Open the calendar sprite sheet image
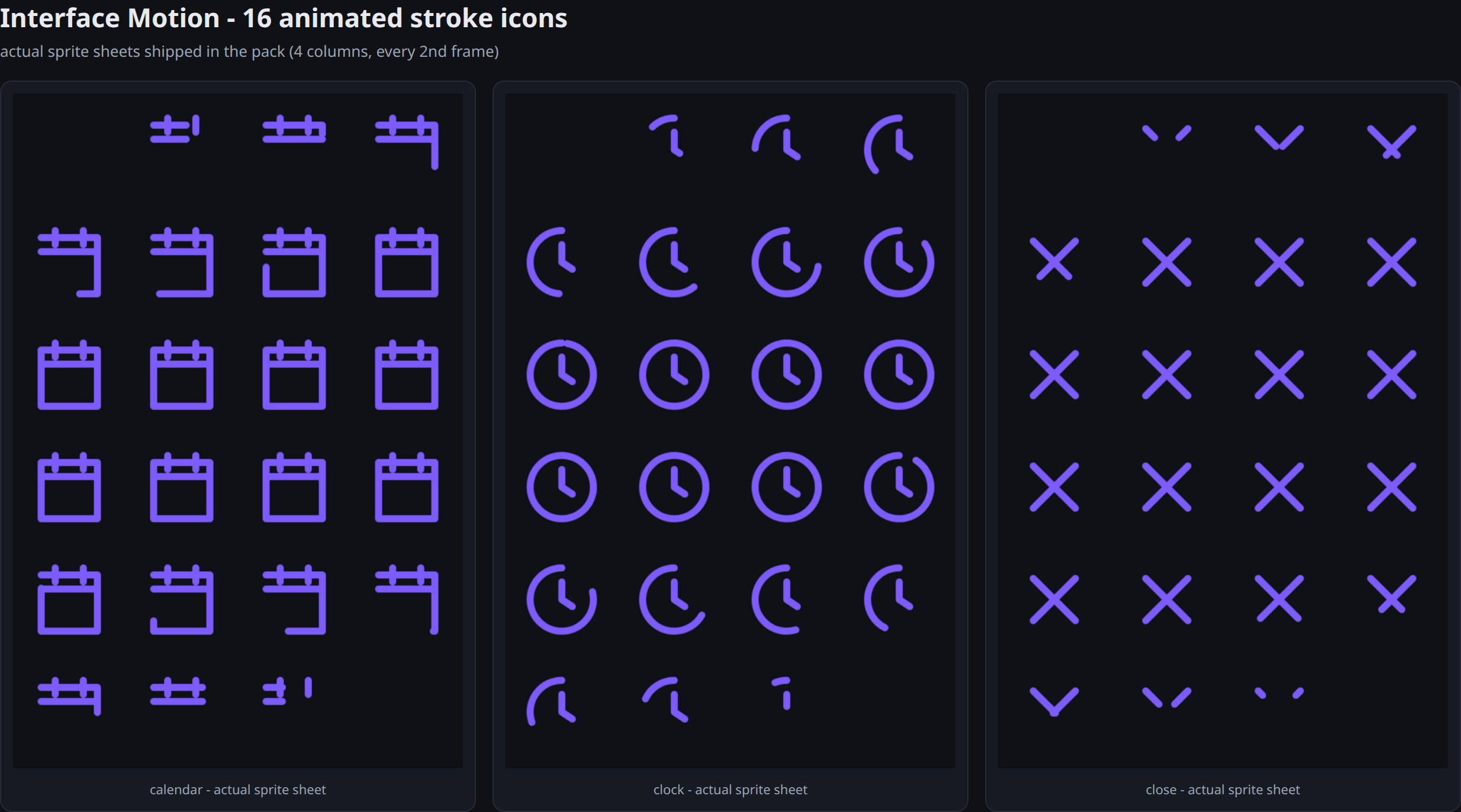The image size is (1461, 812). [238, 430]
